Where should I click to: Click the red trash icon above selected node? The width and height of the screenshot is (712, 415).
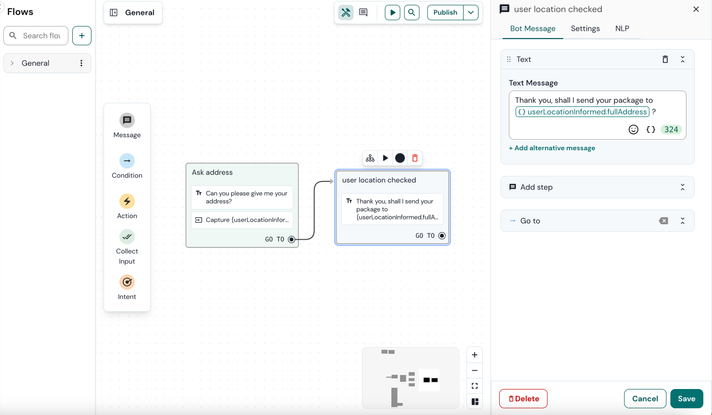tap(415, 158)
